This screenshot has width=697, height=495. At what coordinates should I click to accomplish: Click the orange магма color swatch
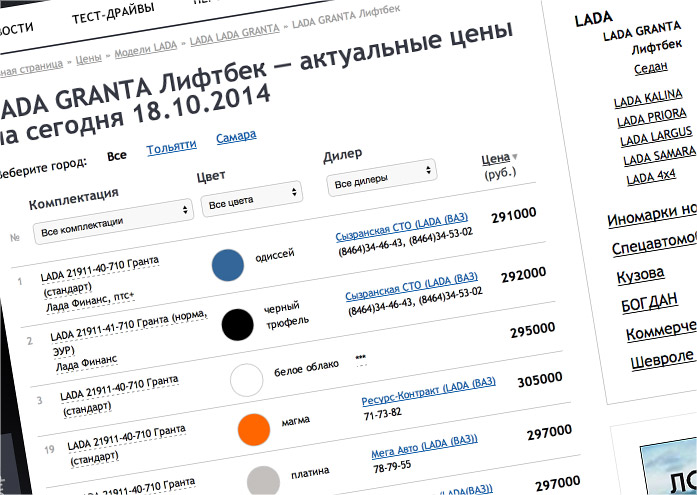pyautogui.click(x=254, y=430)
